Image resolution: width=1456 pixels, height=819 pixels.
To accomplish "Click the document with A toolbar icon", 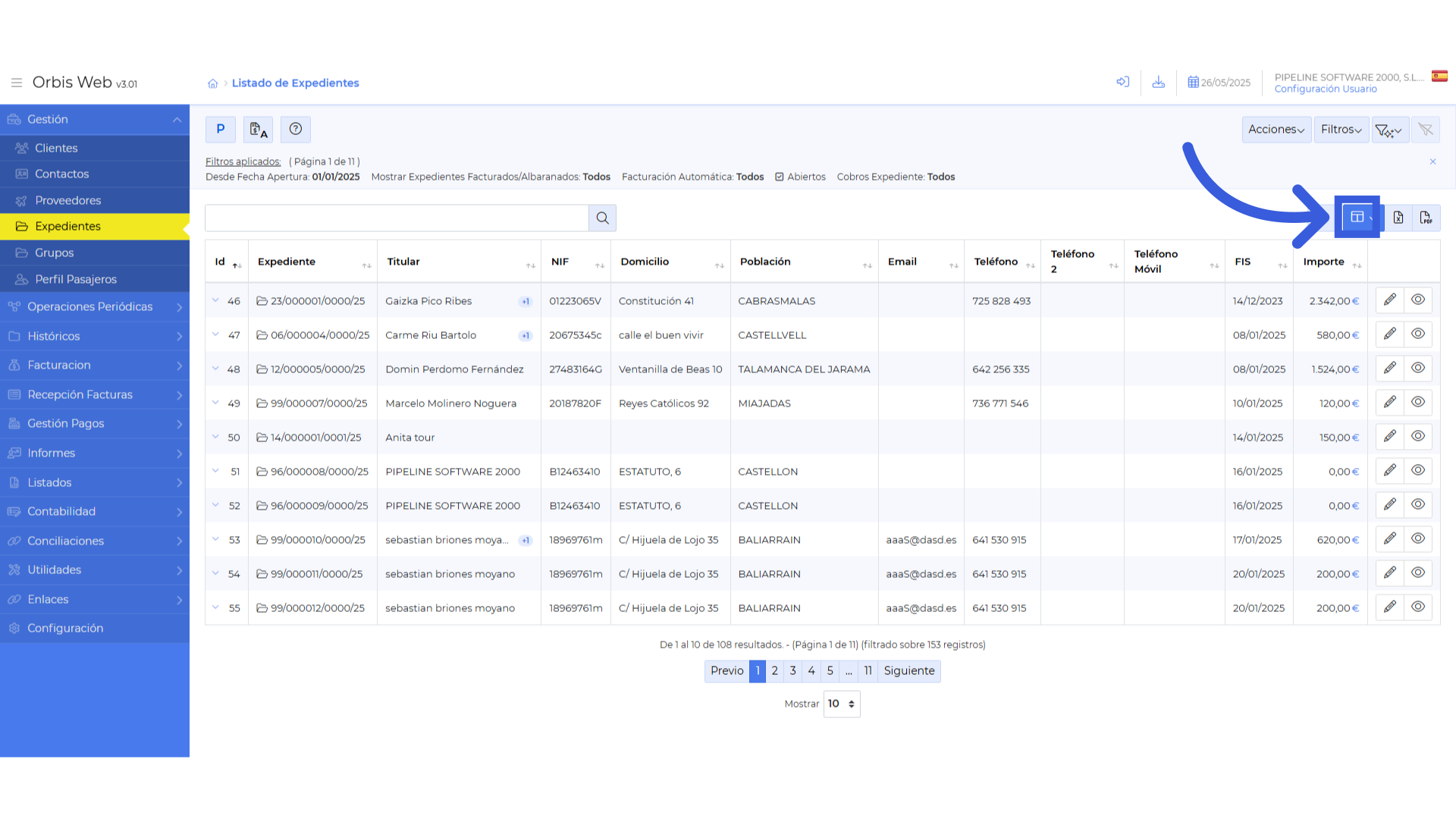I will [258, 129].
